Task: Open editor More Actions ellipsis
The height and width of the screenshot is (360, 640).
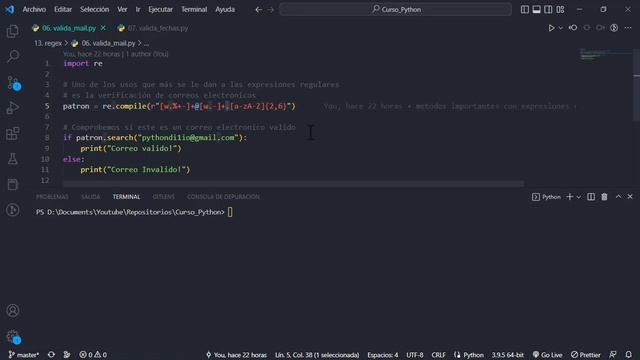Action: 628,28
